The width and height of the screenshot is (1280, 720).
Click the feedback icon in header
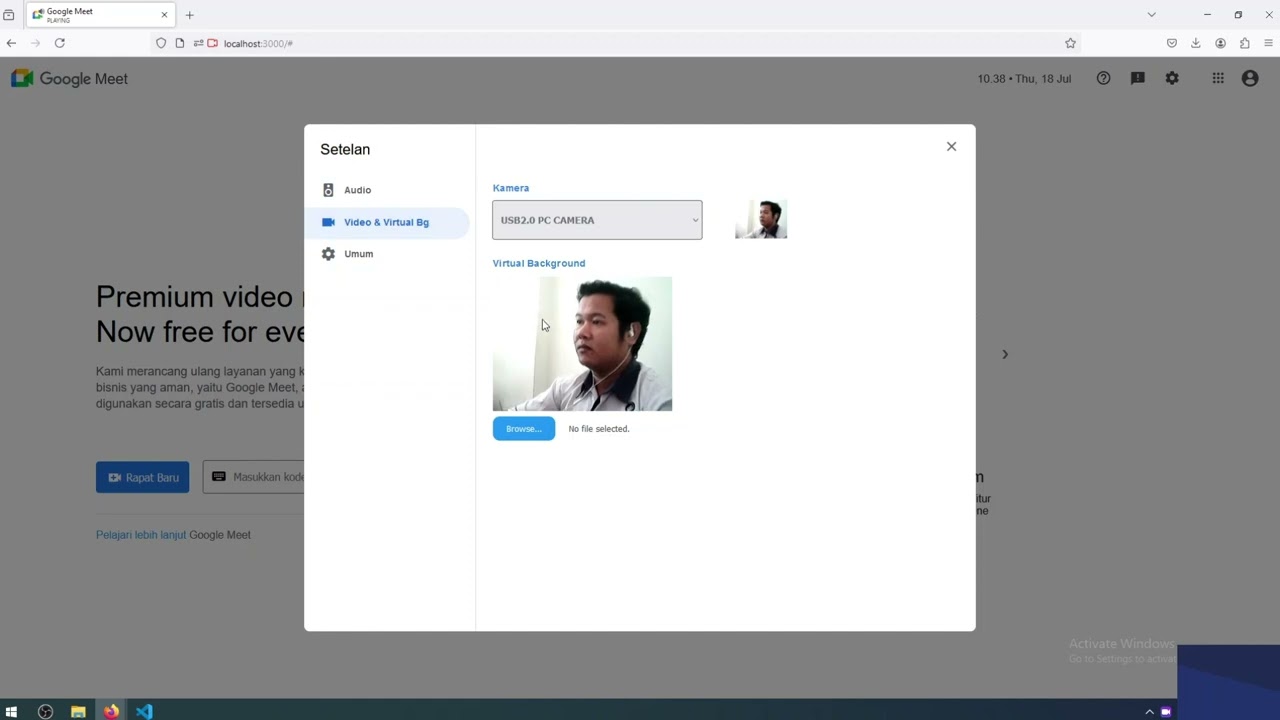1137,78
